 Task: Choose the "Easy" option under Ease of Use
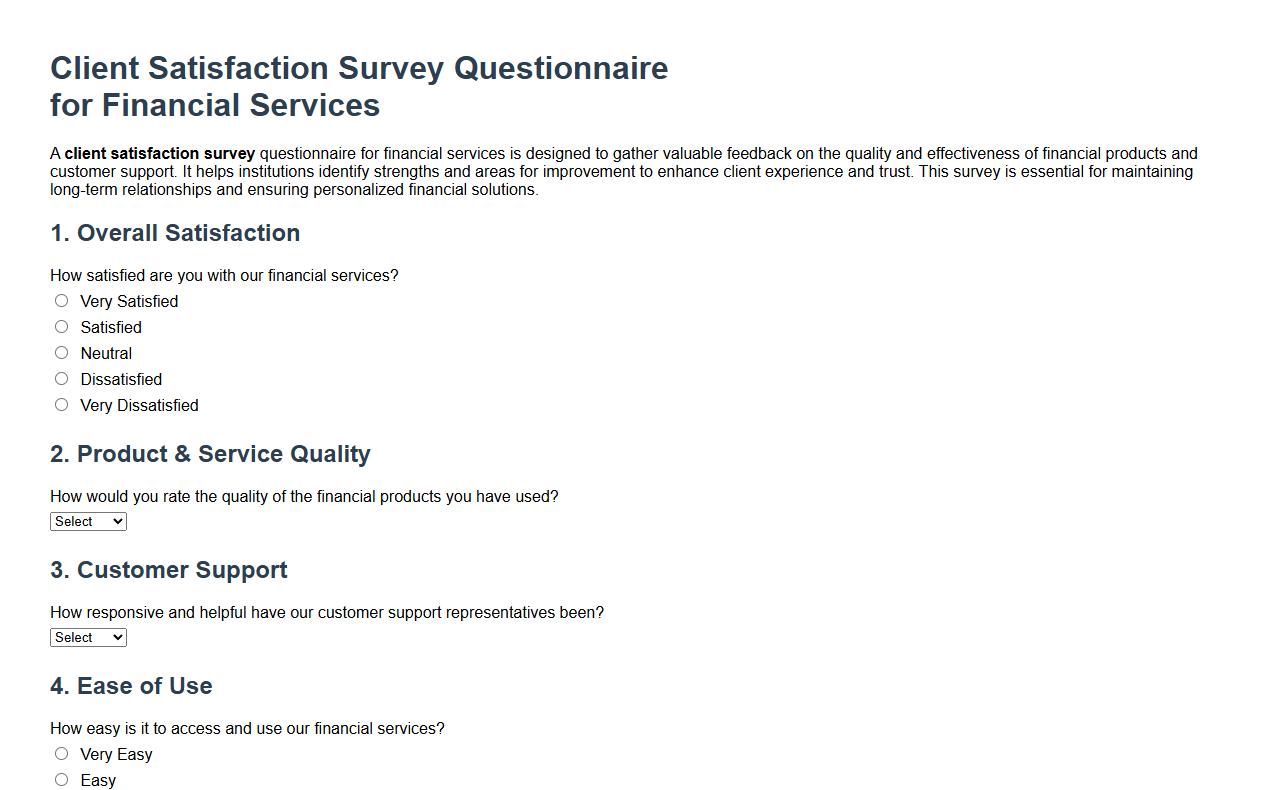coord(61,779)
